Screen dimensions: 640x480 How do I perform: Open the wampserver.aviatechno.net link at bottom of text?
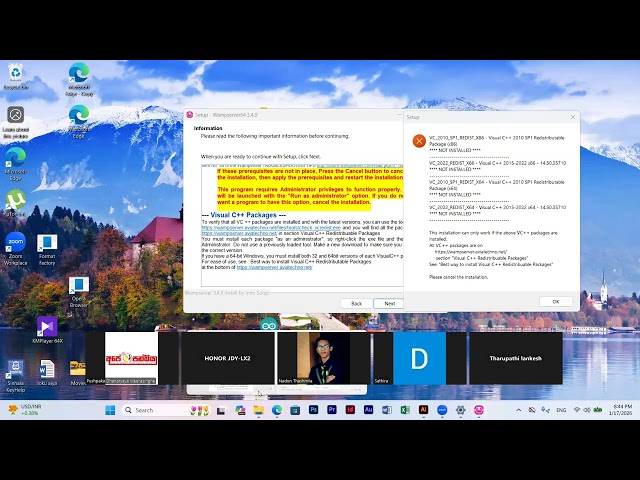[274, 267]
